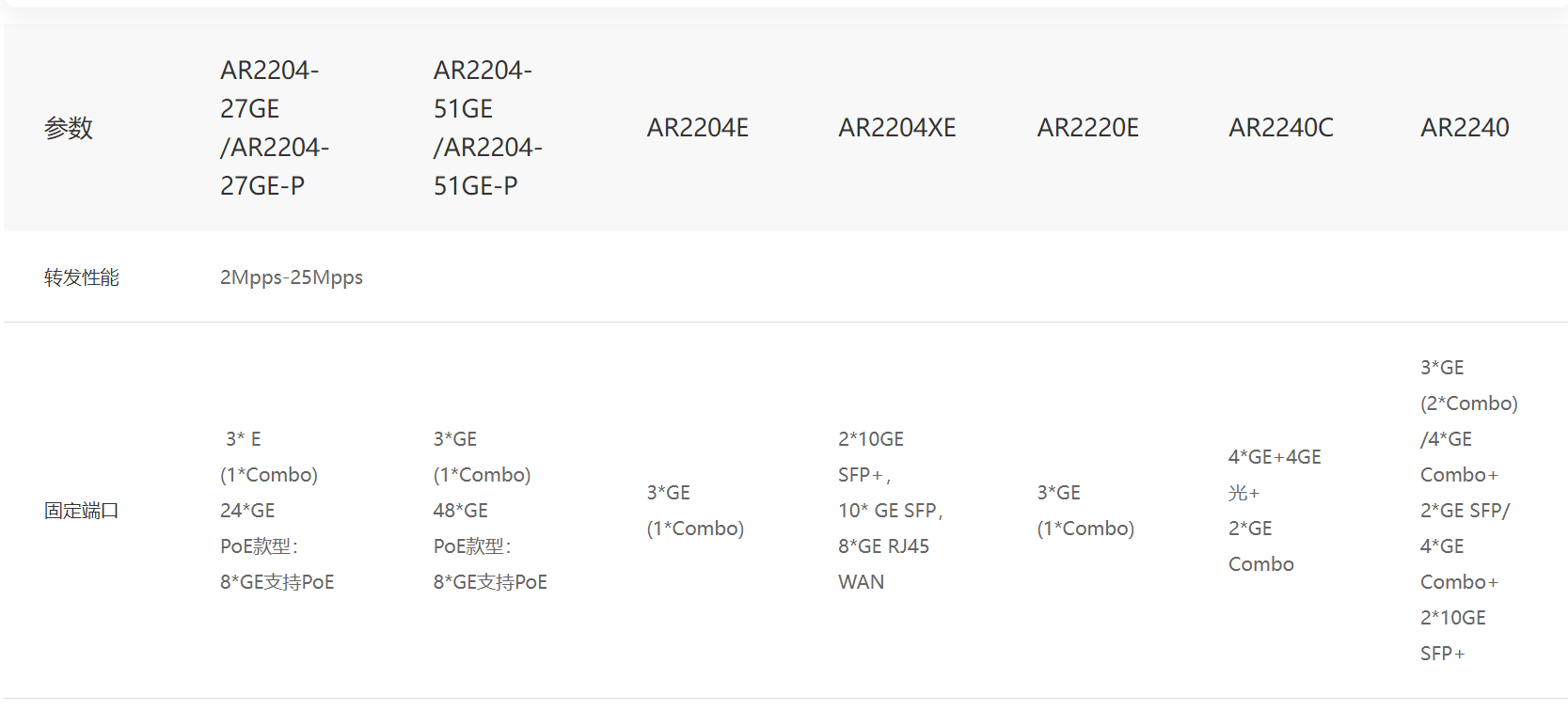This screenshot has height=711, width=1568.
Task: Click the AR2204E column header
Action: tap(697, 128)
